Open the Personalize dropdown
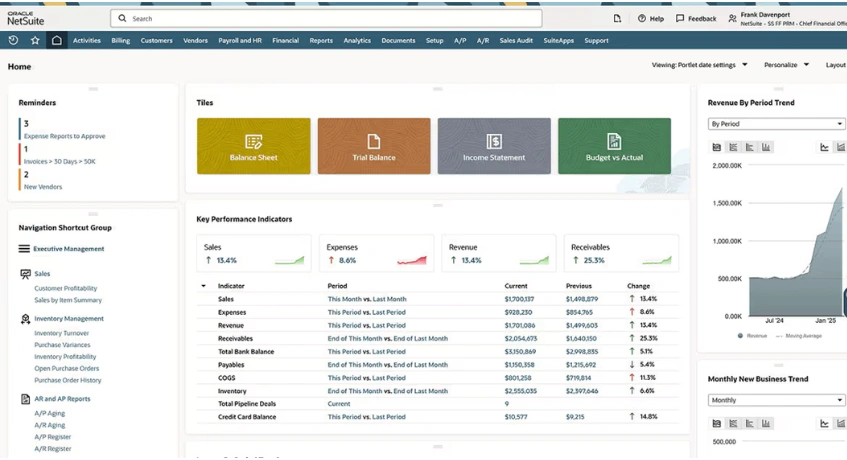This screenshot has height=460, width=847. pyautogui.click(x=786, y=65)
